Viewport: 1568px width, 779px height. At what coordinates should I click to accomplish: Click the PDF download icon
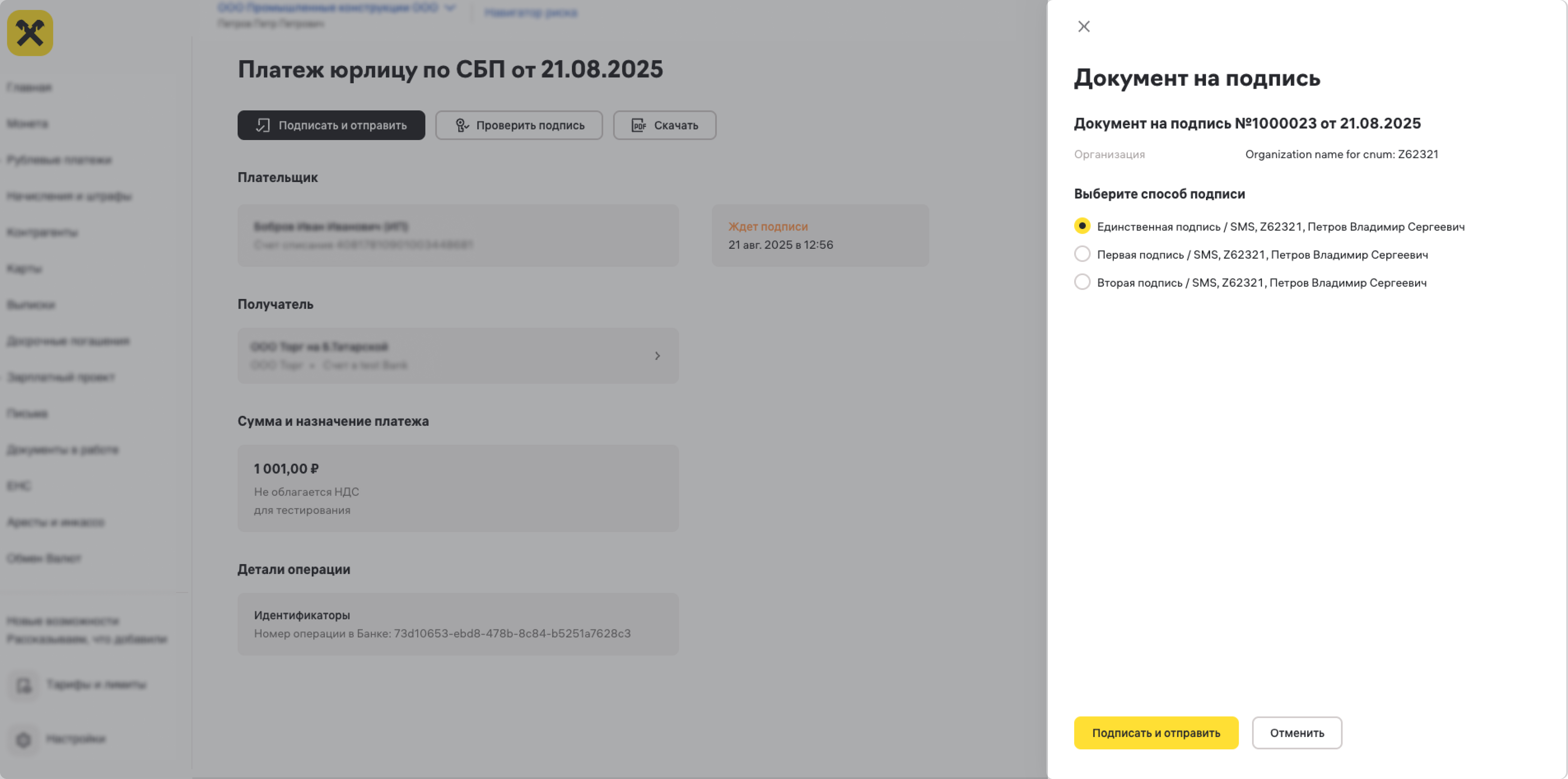tap(638, 125)
